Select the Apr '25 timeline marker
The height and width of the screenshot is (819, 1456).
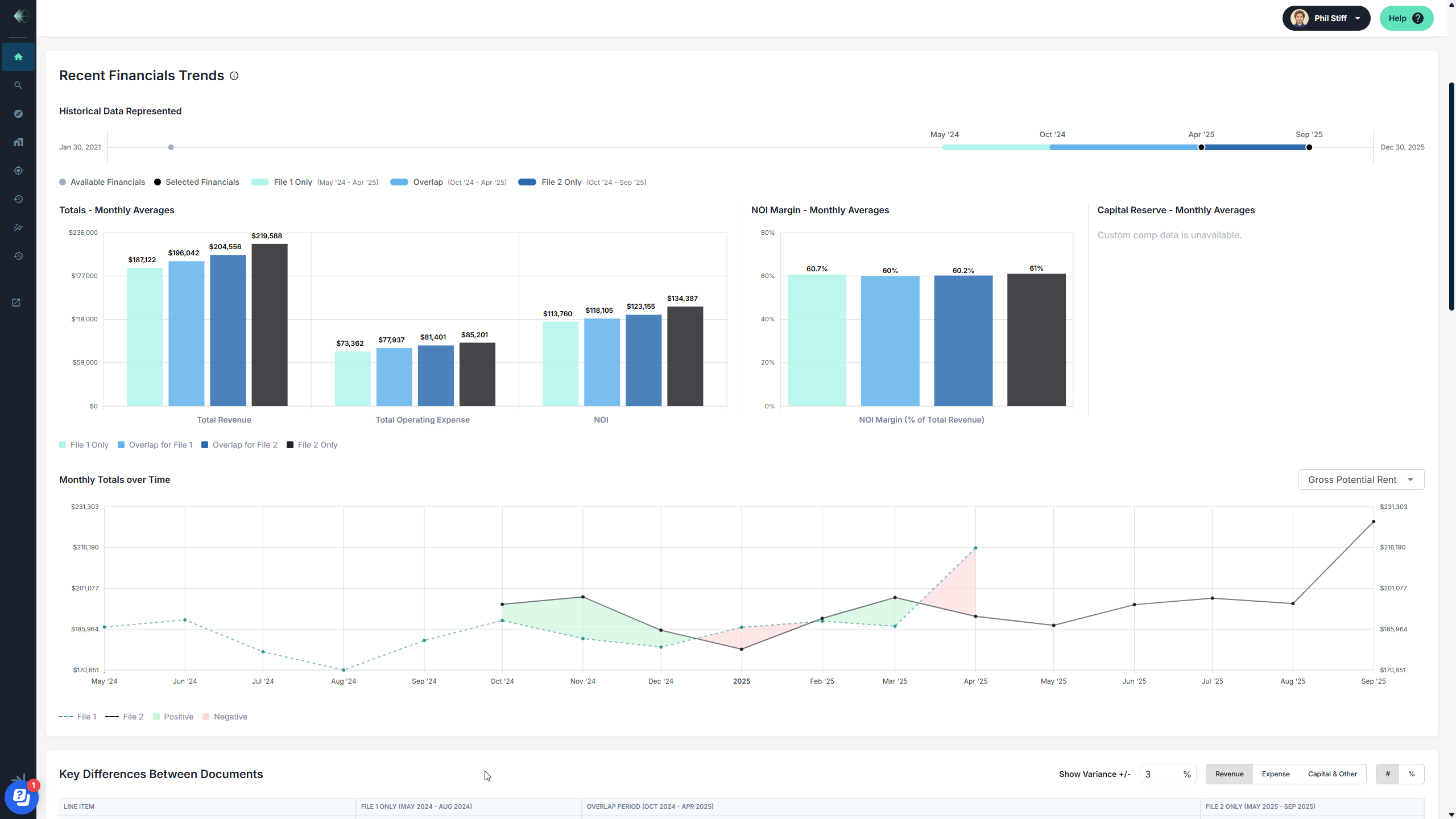[x=1201, y=147]
